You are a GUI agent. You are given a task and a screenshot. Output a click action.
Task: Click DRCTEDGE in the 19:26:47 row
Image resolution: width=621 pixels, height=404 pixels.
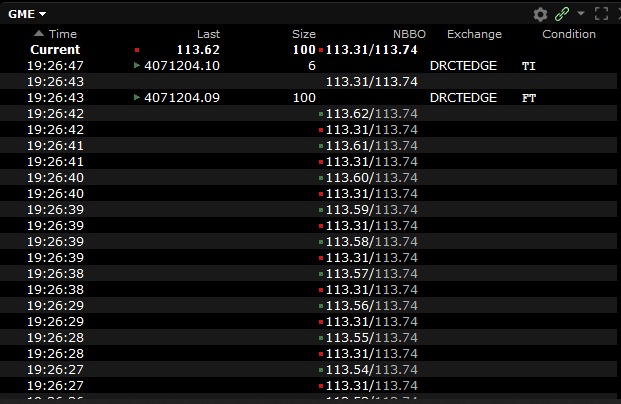pyautogui.click(x=463, y=66)
